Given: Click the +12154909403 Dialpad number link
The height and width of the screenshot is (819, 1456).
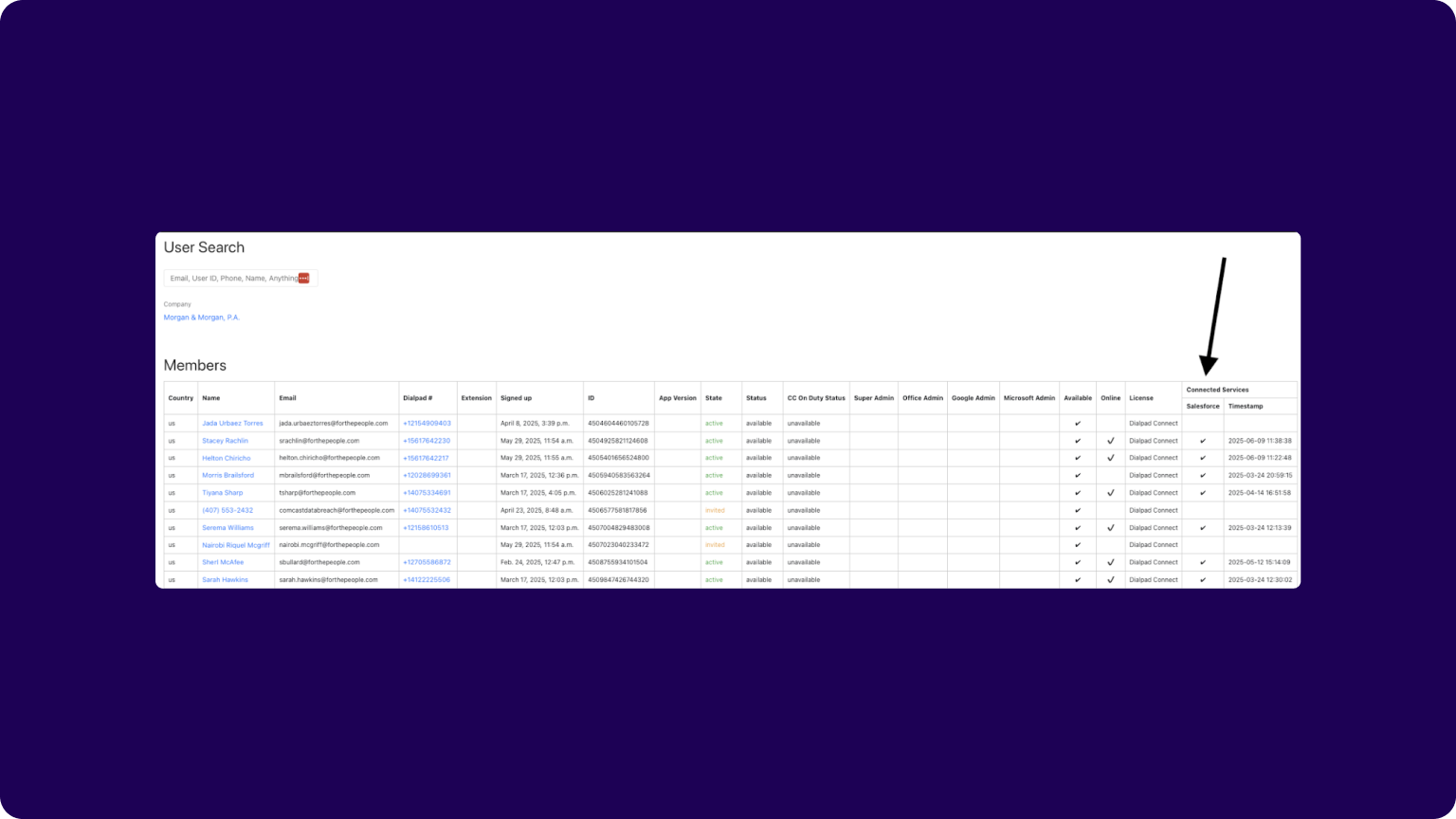Looking at the screenshot, I should tap(426, 423).
